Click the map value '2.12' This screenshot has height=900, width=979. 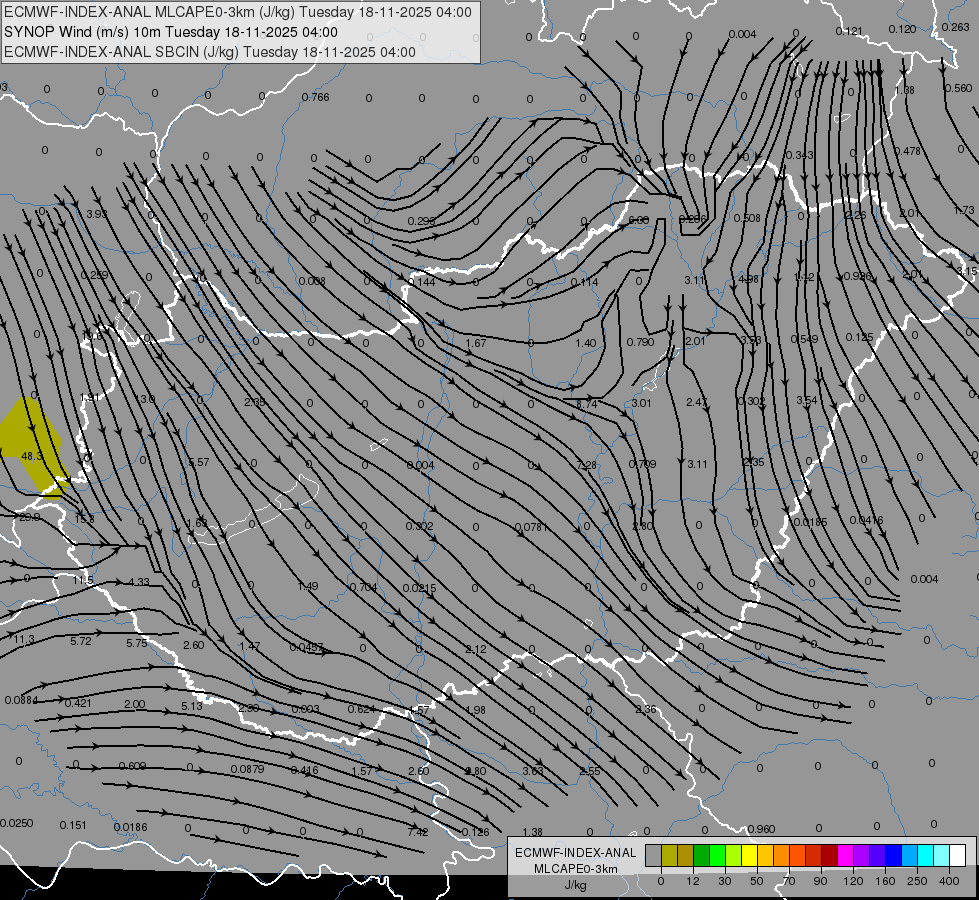point(476,649)
